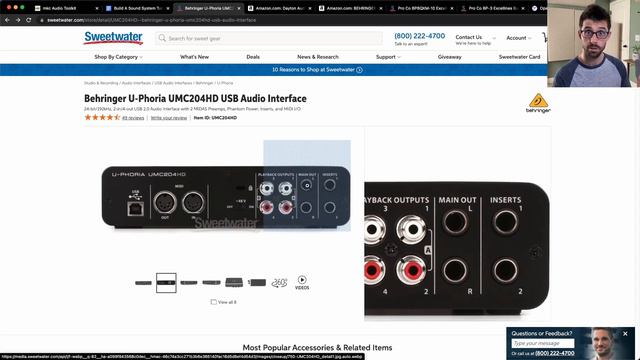The width and height of the screenshot is (640, 360).
Task: Select the highlighted rear panel thumbnail
Action: 166,282
